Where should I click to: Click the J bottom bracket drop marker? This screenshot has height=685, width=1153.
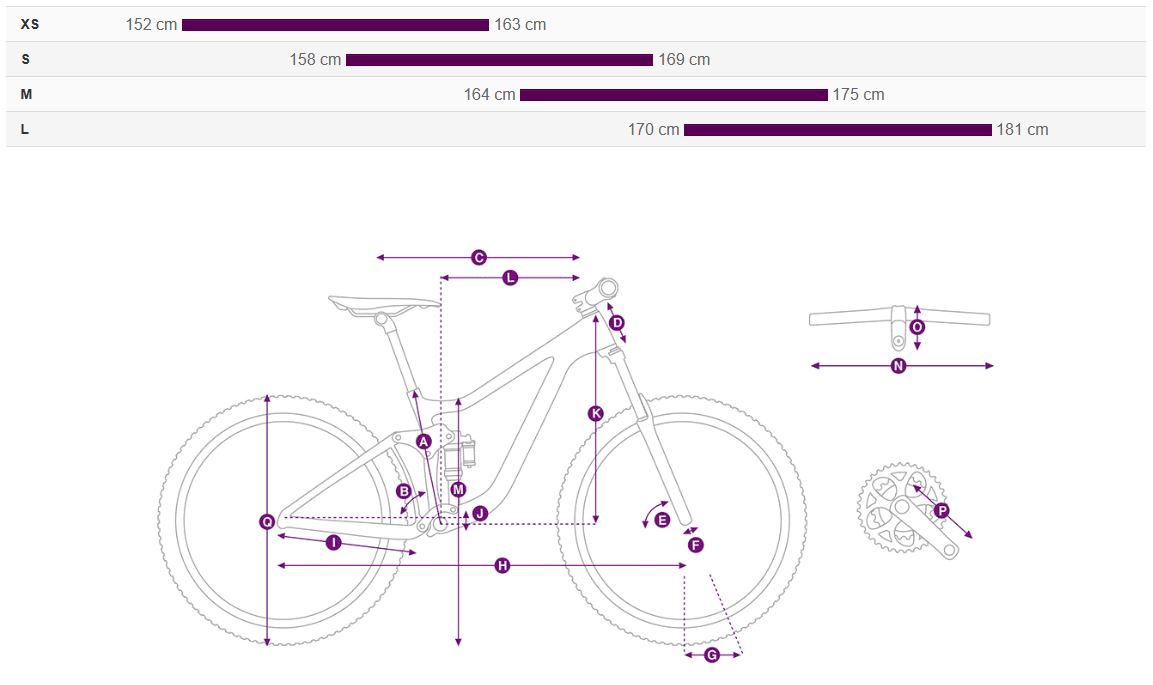tap(480, 513)
